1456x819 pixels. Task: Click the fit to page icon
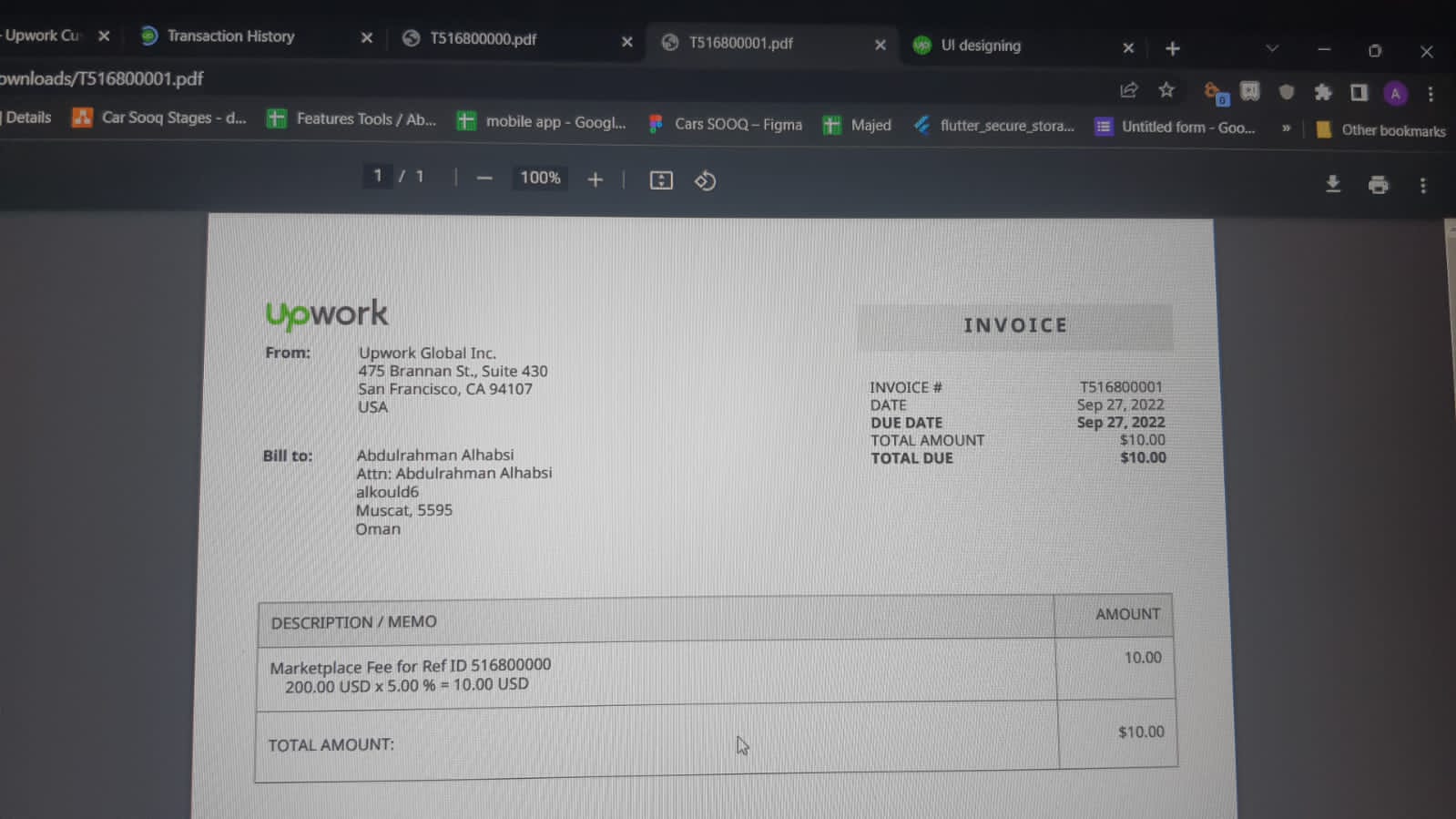click(661, 180)
